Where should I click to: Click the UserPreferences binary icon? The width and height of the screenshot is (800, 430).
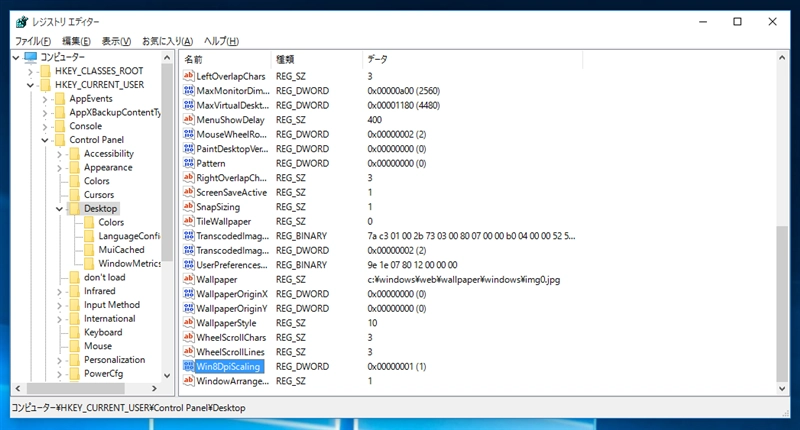pyautogui.click(x=189, y=265)
